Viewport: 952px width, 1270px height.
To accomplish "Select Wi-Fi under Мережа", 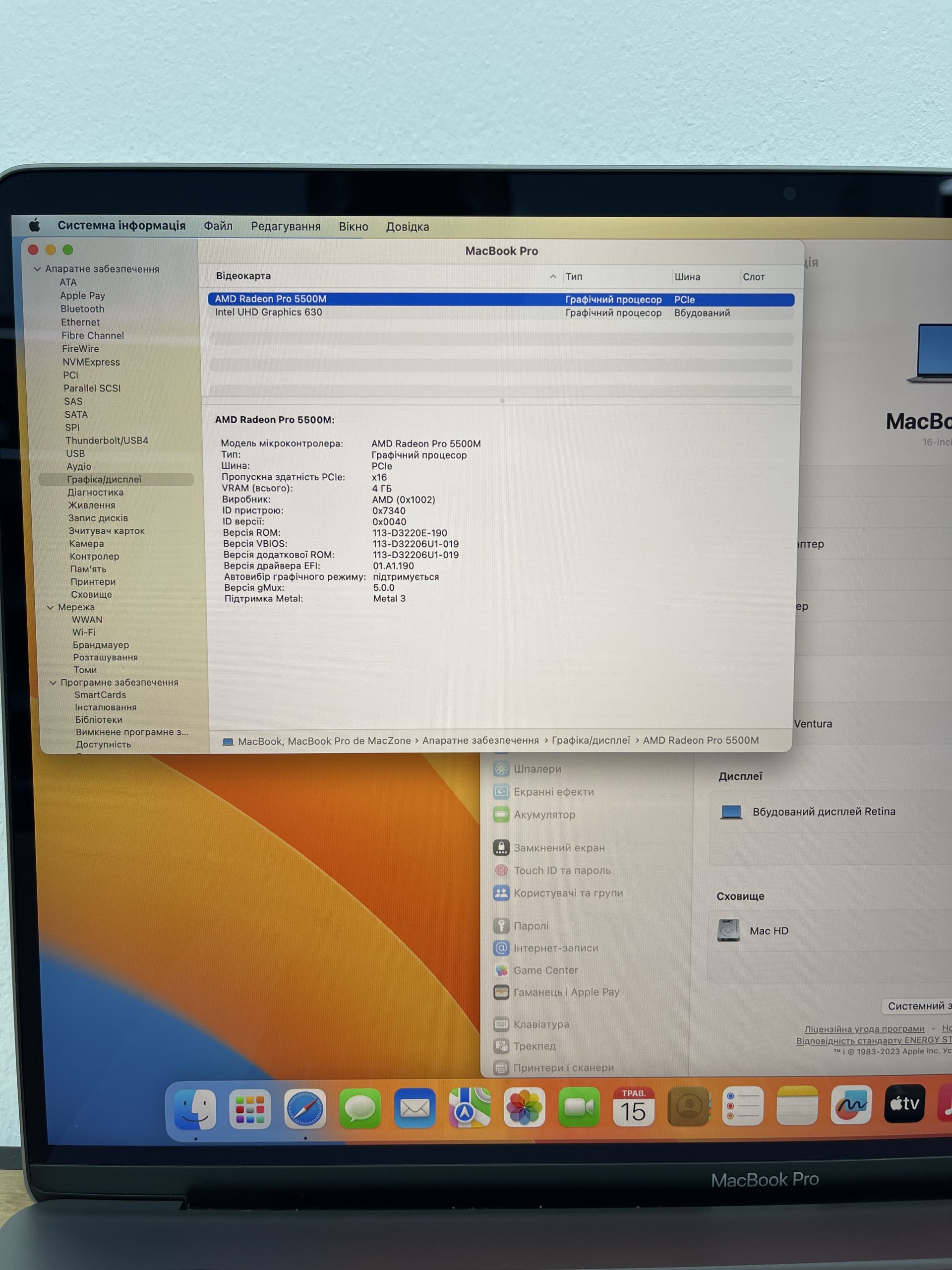I will pyautogui.click(x=84, y=632).
